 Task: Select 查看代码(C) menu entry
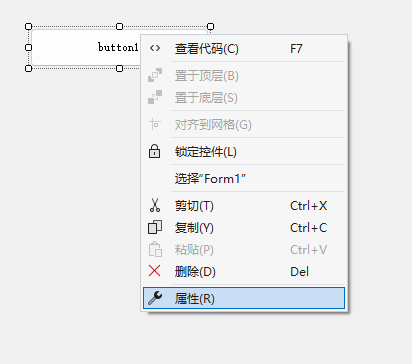(x=244, y=49)
